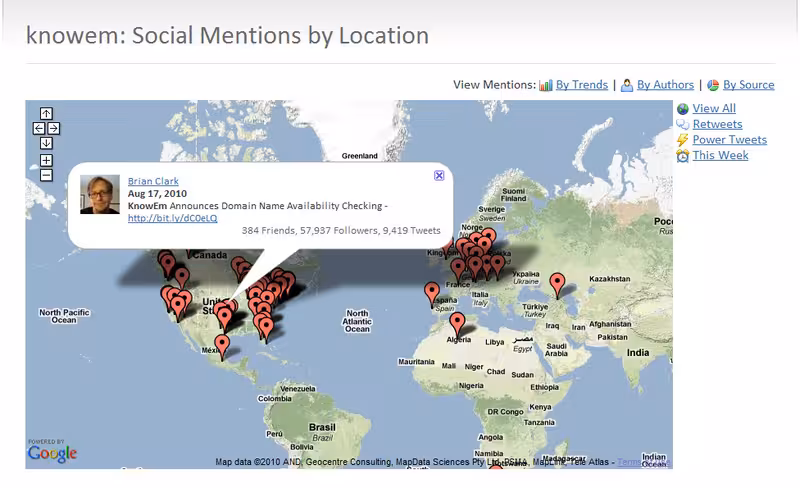Click the marker west of Kazakhstan
This screenshot has width=800, height=488.
pos(557,285)
